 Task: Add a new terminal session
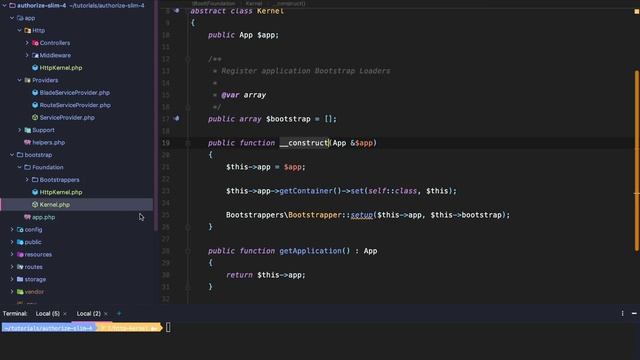(119, 313)
